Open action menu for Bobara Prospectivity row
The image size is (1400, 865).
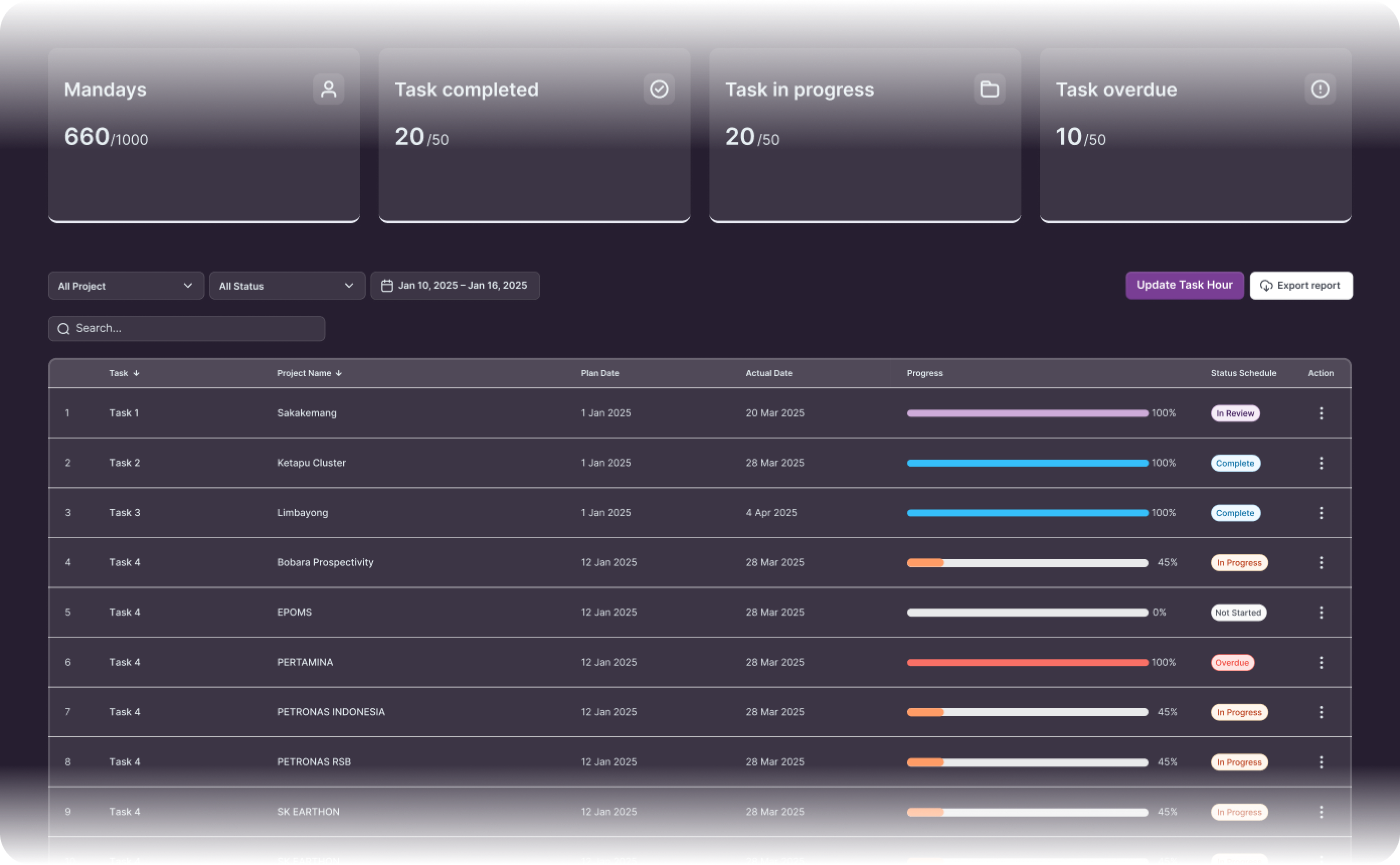point(1321,562)
